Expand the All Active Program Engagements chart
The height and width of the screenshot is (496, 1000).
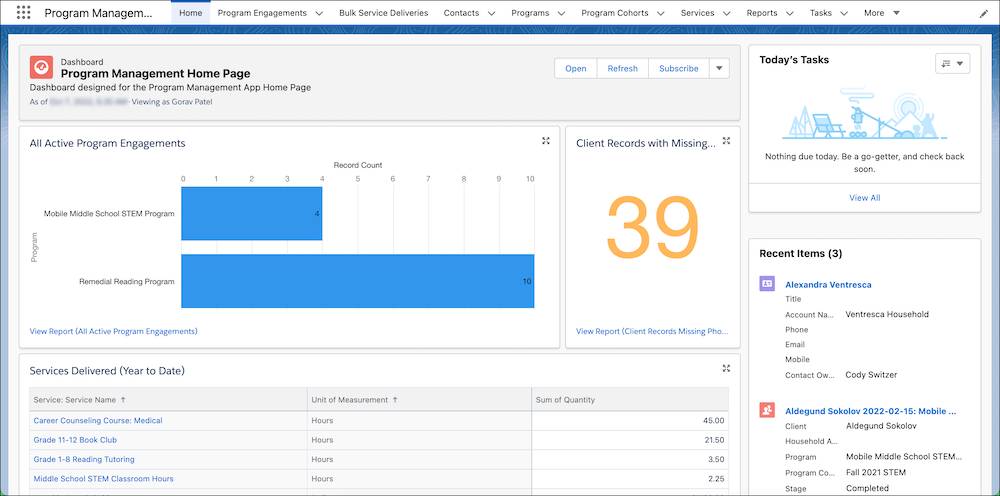[546, 141]
